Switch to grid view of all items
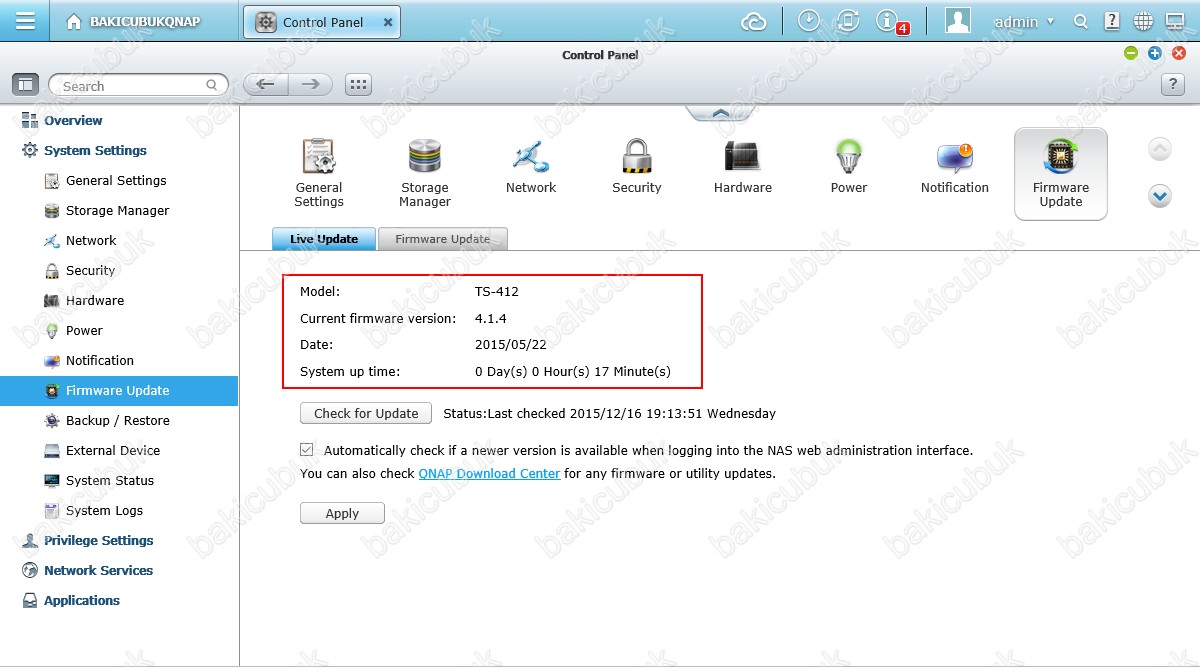Image resolution: width=1200 pixels, height=667 pixels. click(358, 85)
